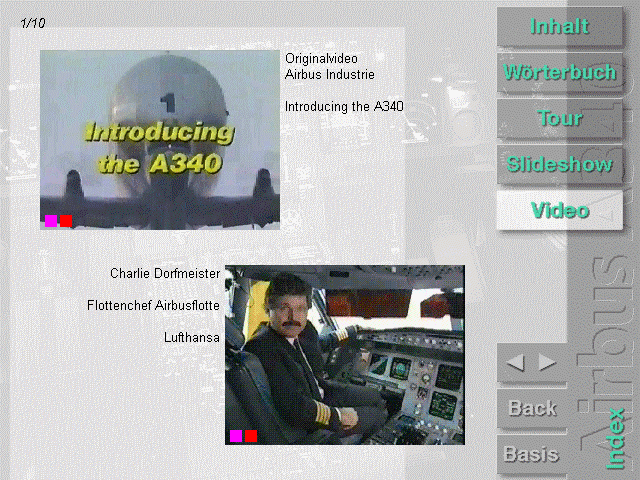640x480 pixels.
Task: Open the Wörterbuch dictionary
Action: 559,73
